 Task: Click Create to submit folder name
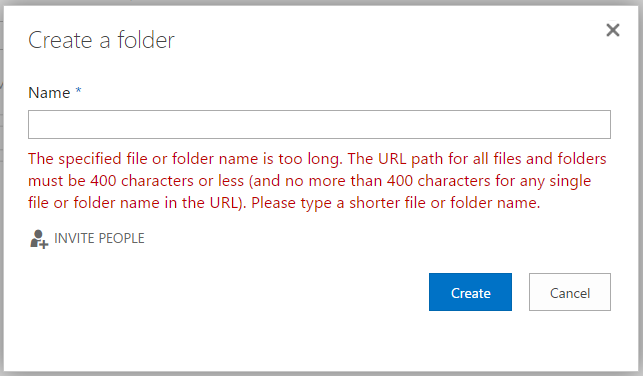(470, 292)
